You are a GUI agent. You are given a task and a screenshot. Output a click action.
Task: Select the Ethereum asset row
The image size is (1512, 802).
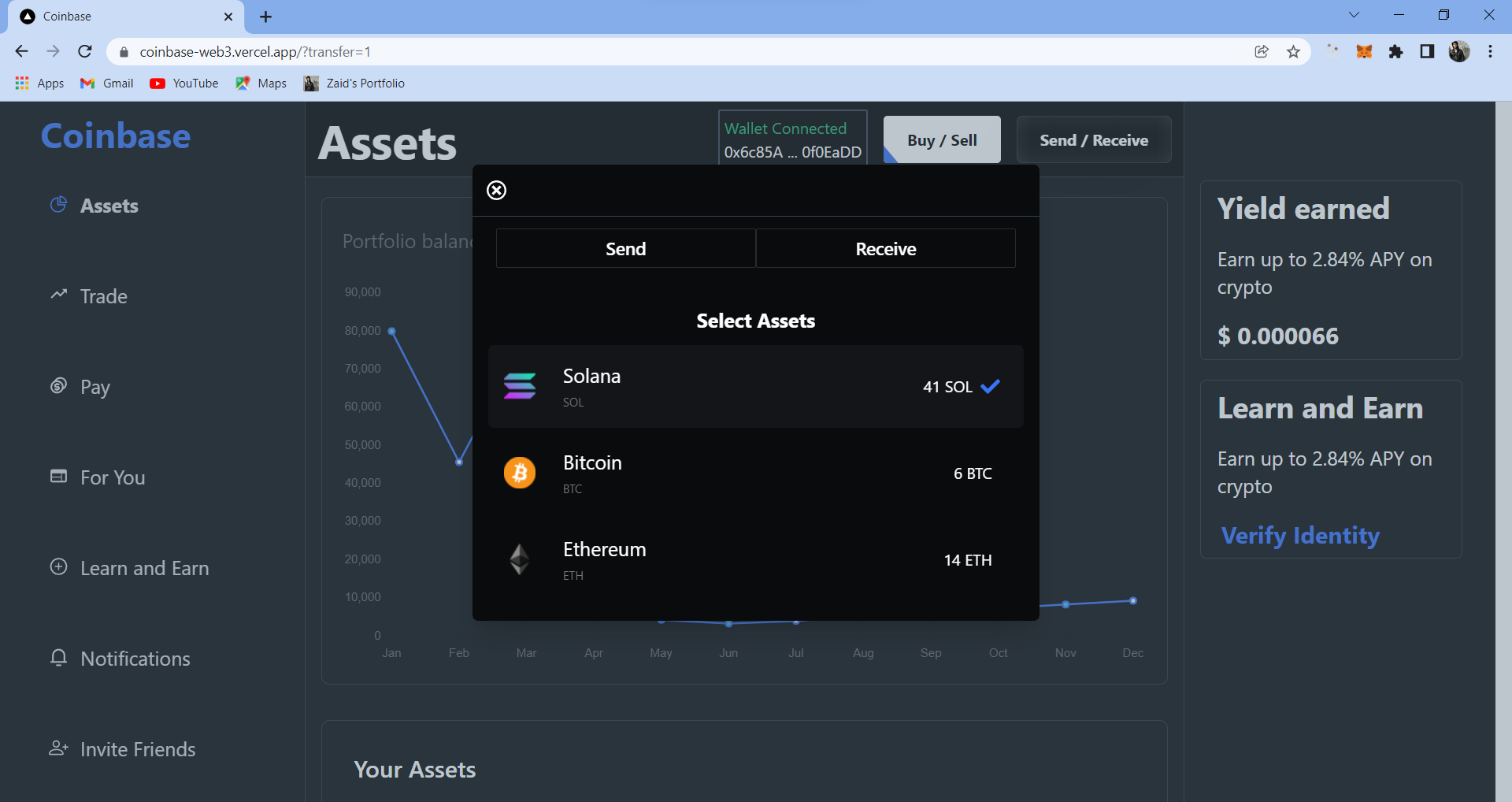756,559
